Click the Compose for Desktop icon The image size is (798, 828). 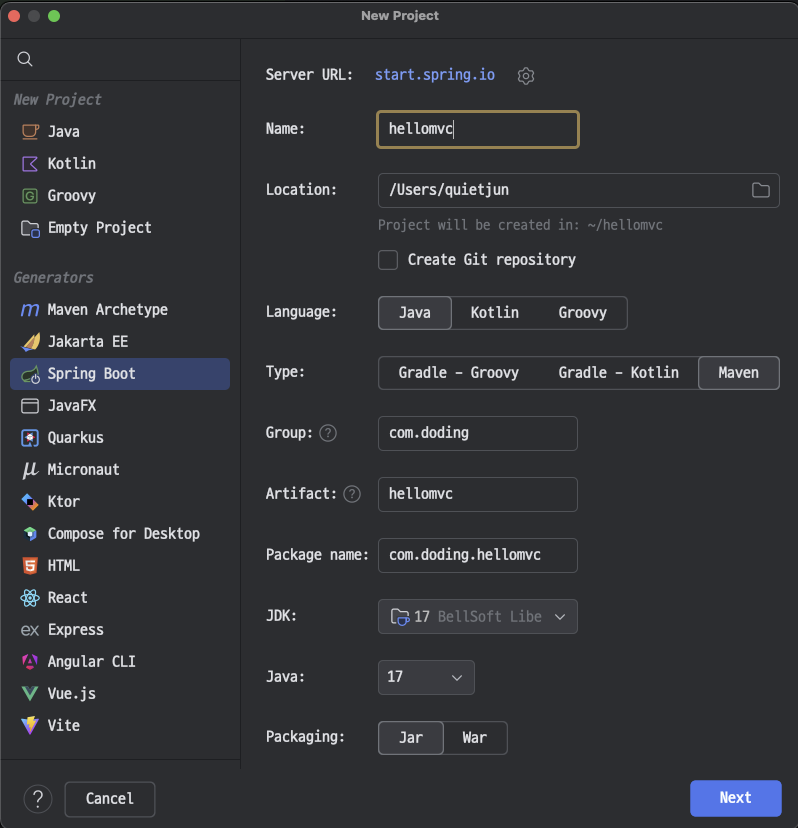click(x=30, y=534)
